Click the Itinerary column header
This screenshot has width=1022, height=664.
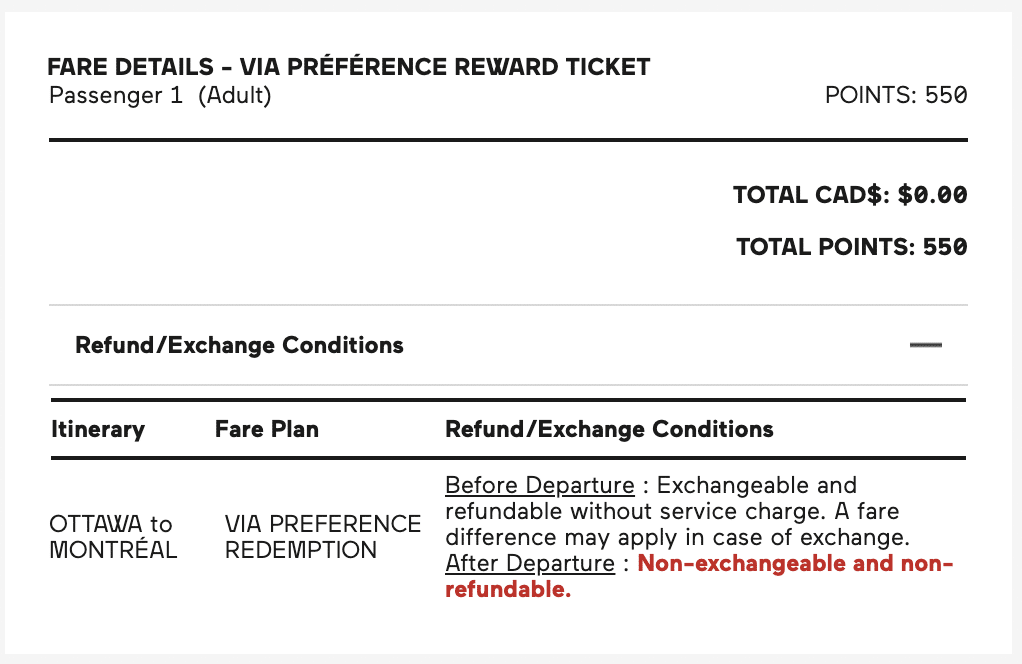(x=98, y=429)
